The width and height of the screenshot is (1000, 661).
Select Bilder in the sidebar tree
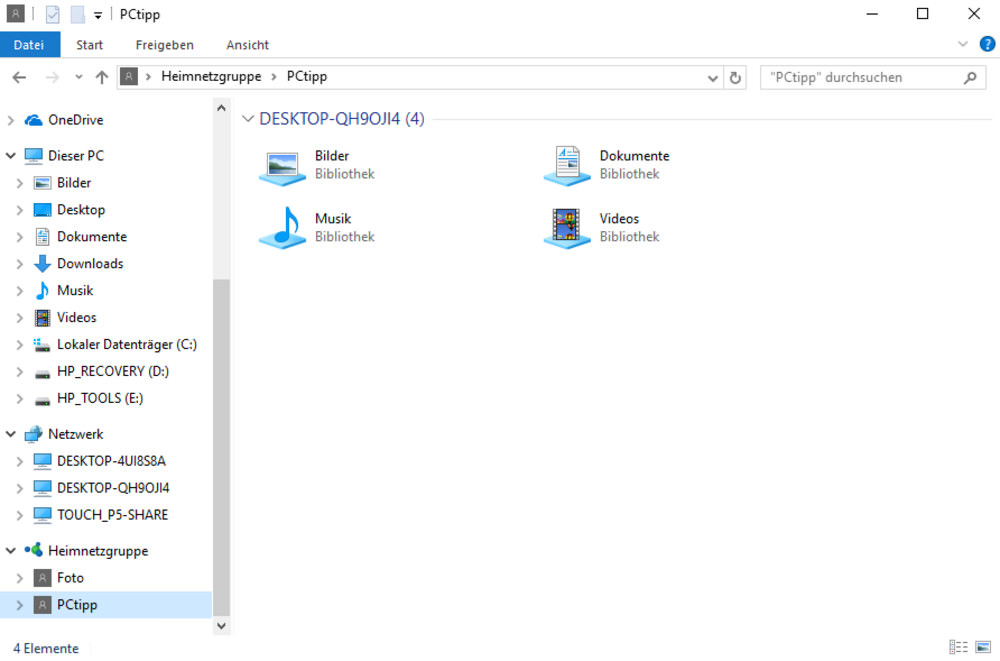pyautogui.click(x=74, y=183)
